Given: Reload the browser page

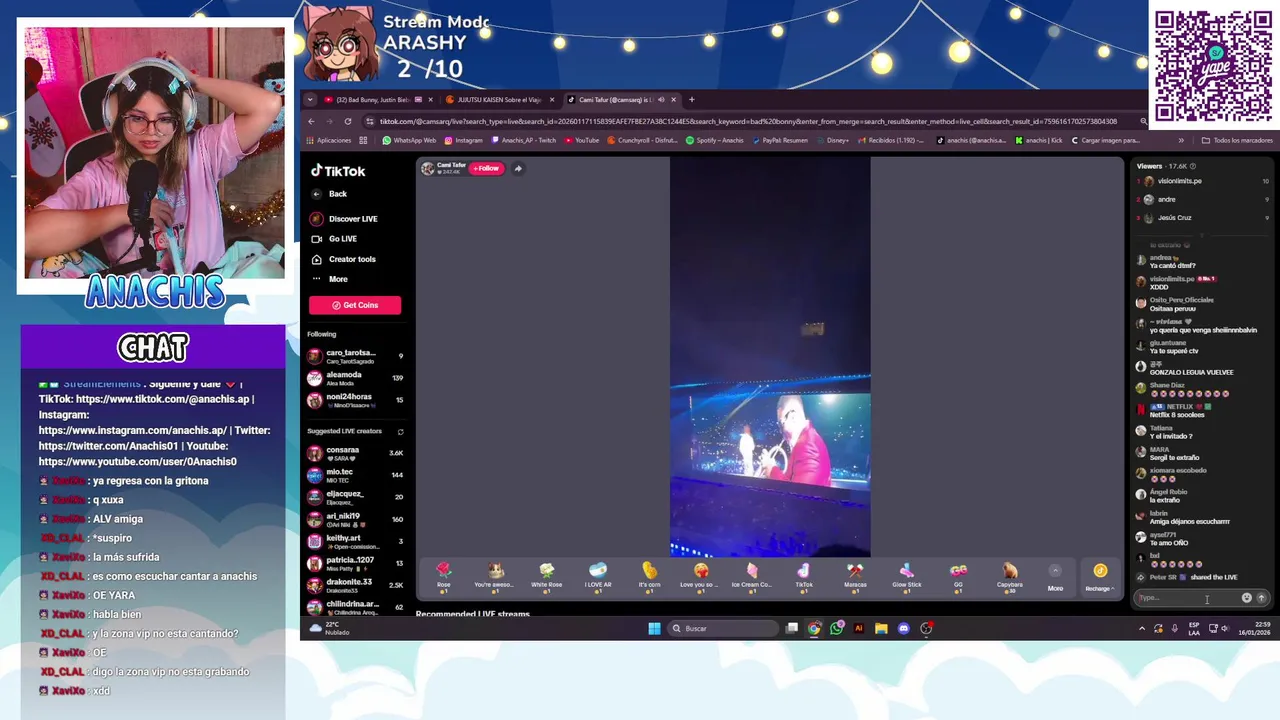Looking at the screenshot, I should (x=348, y=121).
